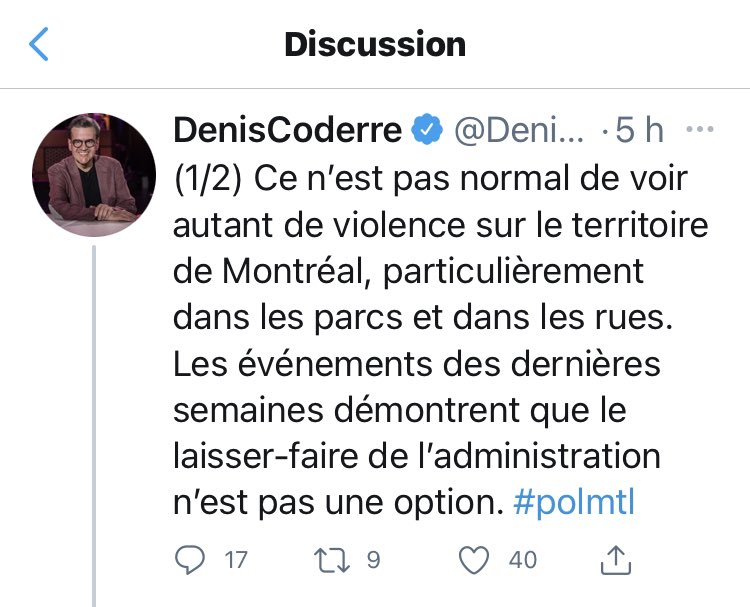This screenshot has height=607, width=750.
Task: Open Denis Coderre's profile picture
Action: tap(94, 175)
